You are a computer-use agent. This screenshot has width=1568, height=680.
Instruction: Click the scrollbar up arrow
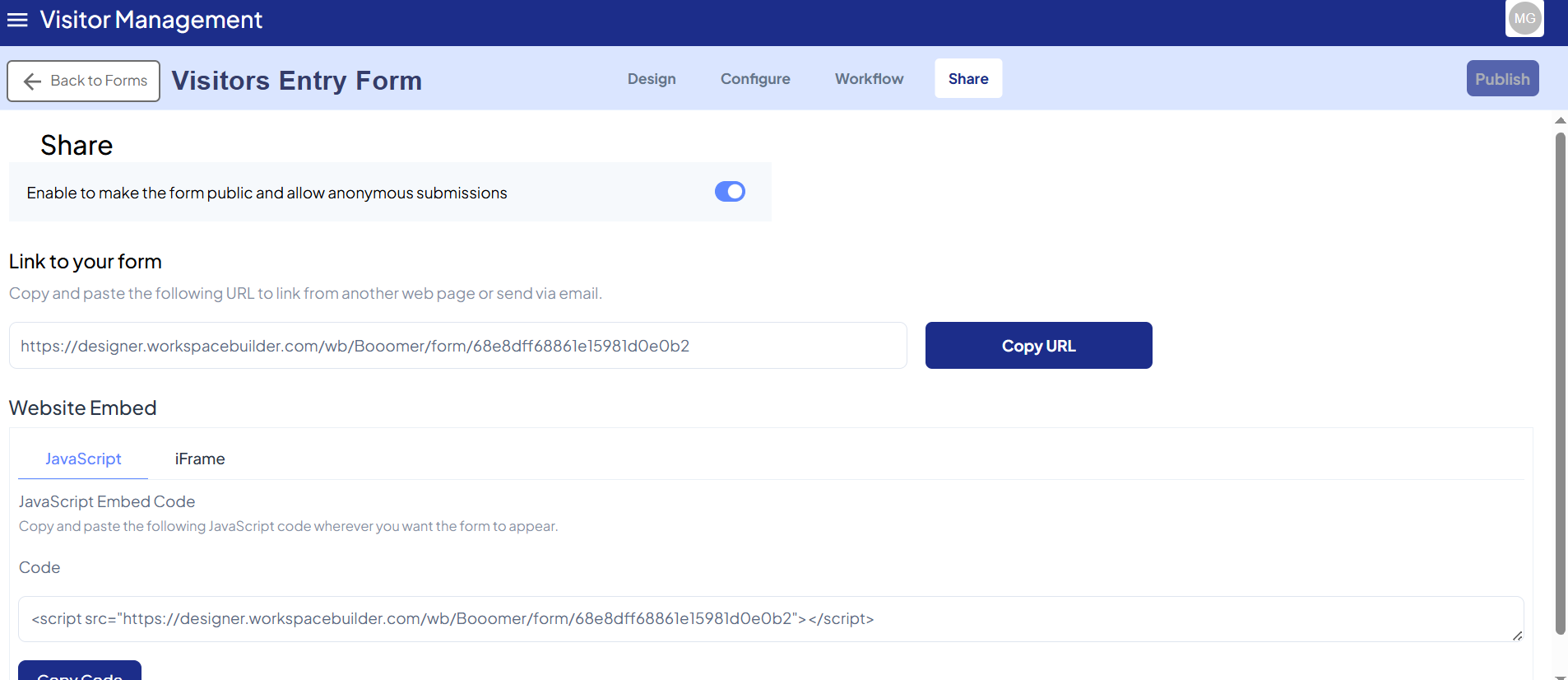tap(1560, 120)
